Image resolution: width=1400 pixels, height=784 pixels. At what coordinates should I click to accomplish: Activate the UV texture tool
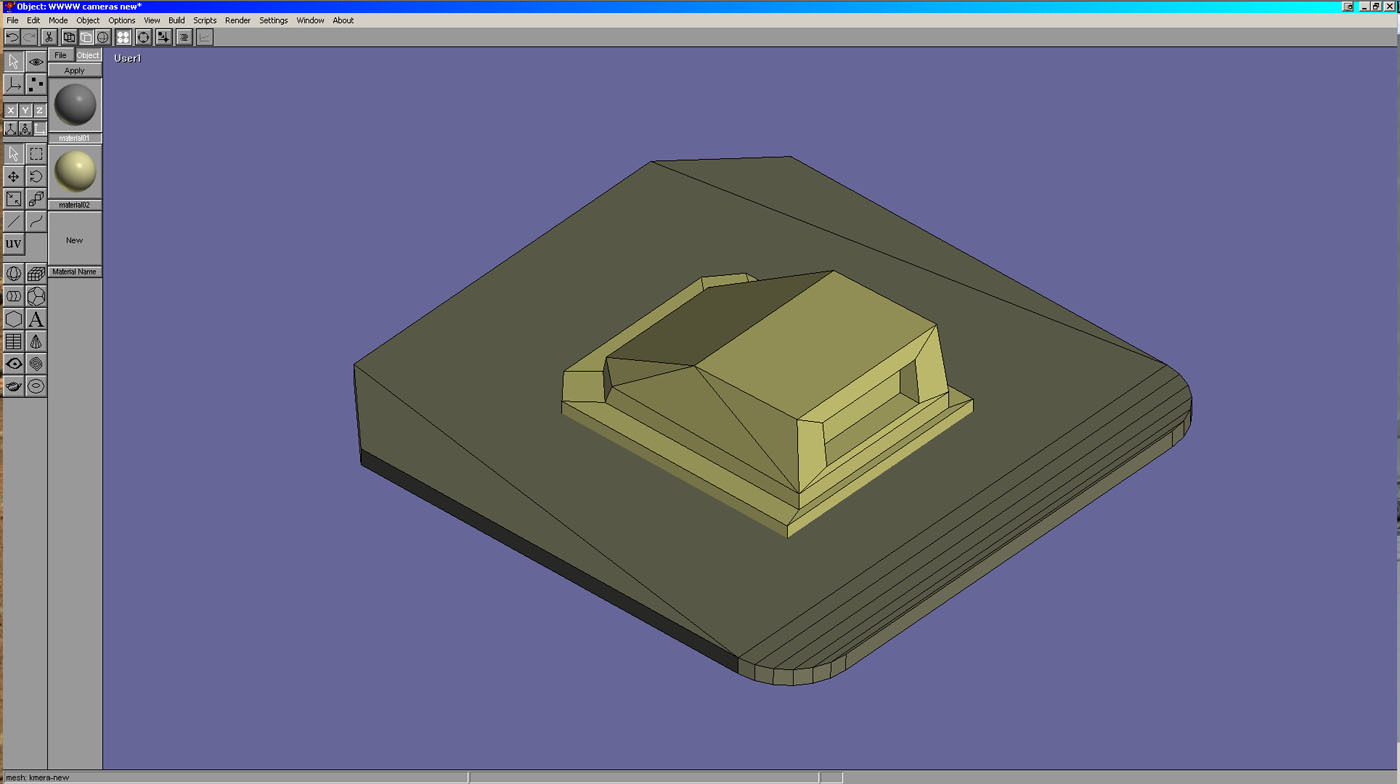(x=13, y=244)
